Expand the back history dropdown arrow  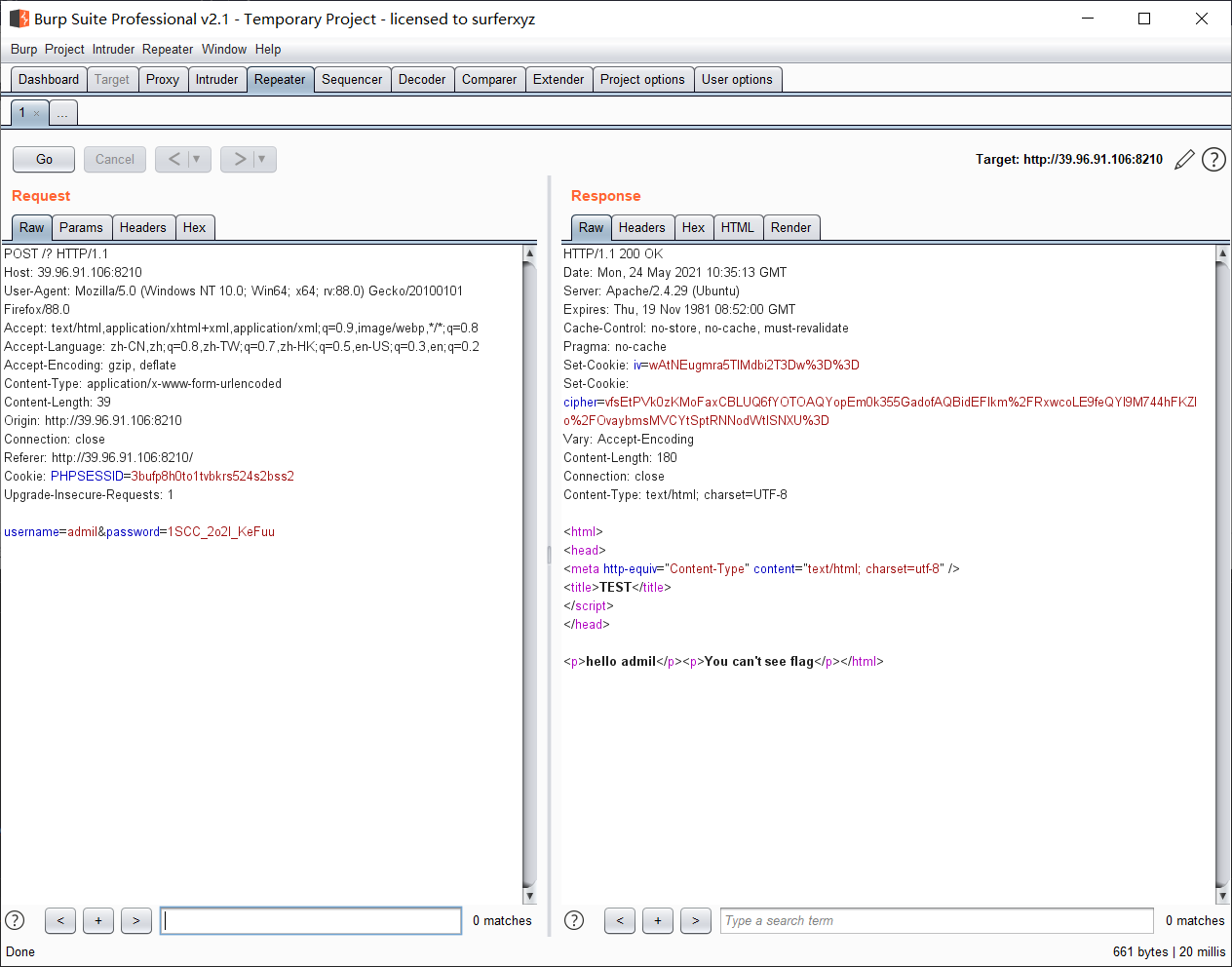tap(197, 159)
